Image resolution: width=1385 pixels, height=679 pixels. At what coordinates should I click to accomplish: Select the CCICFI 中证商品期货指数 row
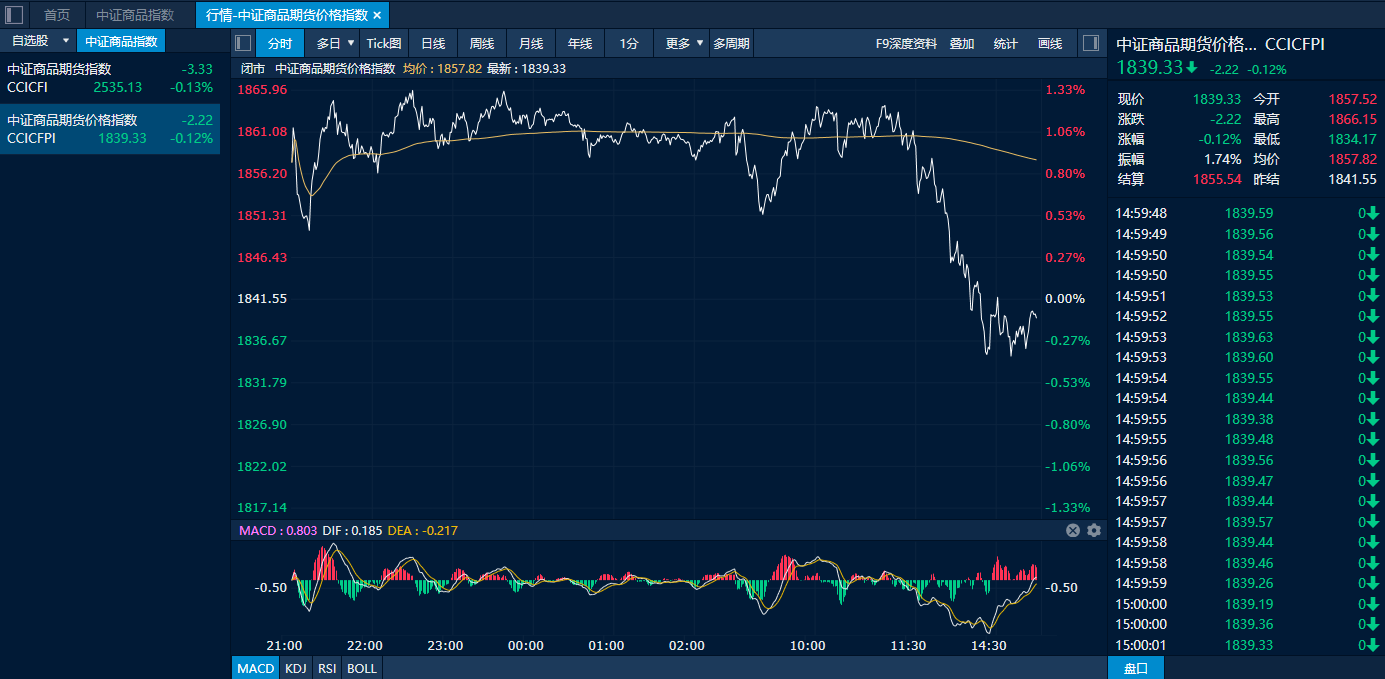coord(110,78)
